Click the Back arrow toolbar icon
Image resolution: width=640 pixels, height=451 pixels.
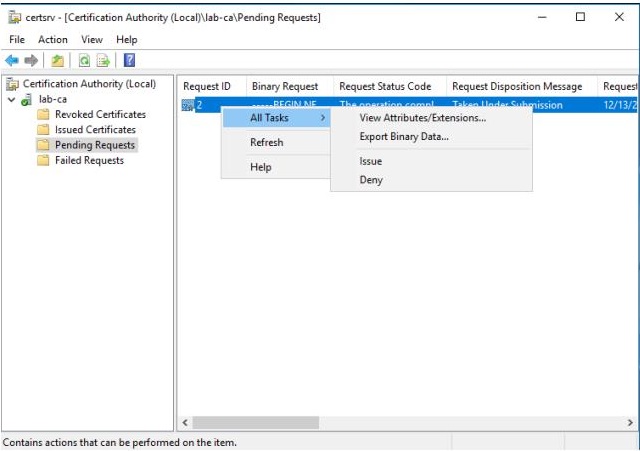coord(12,60)
